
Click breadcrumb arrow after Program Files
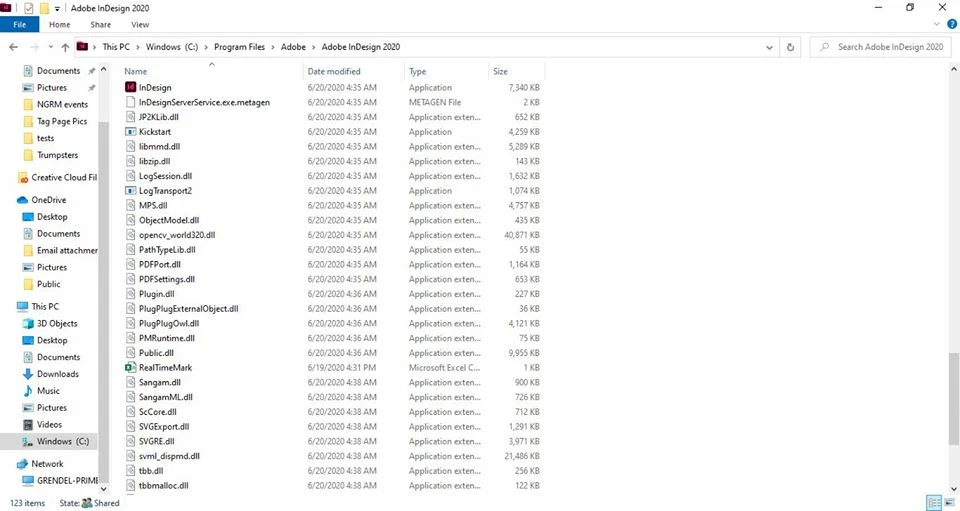point(273,47)
